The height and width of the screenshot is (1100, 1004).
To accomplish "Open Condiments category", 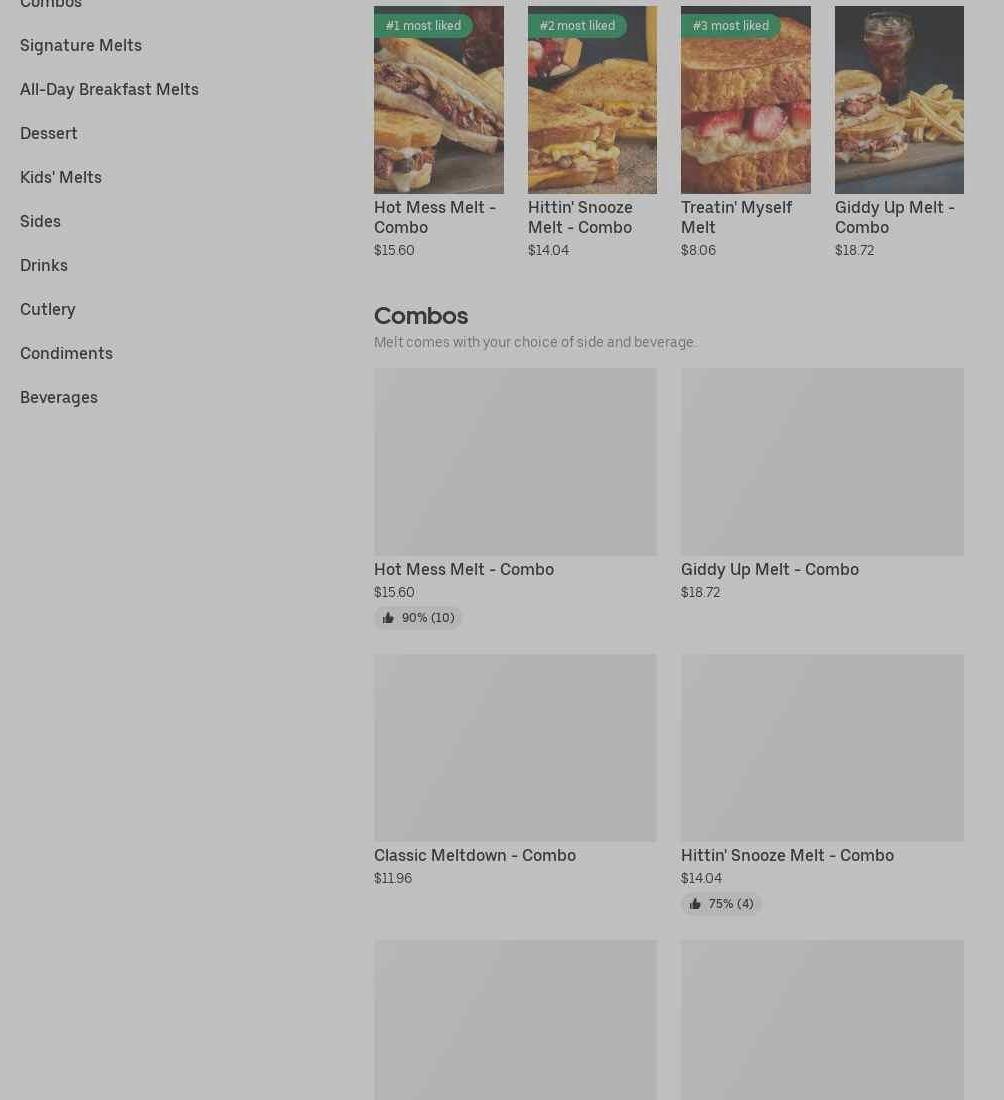I will (66, 354).
